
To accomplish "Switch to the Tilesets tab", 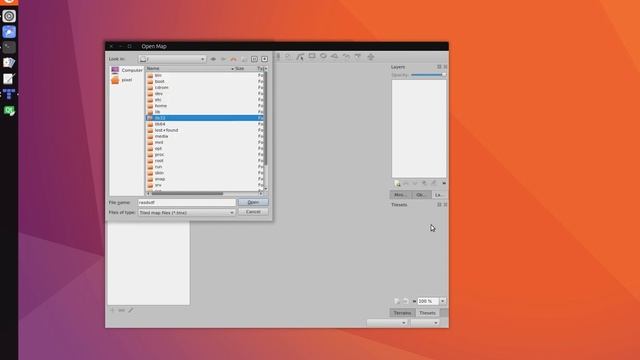I will point(427,313).
